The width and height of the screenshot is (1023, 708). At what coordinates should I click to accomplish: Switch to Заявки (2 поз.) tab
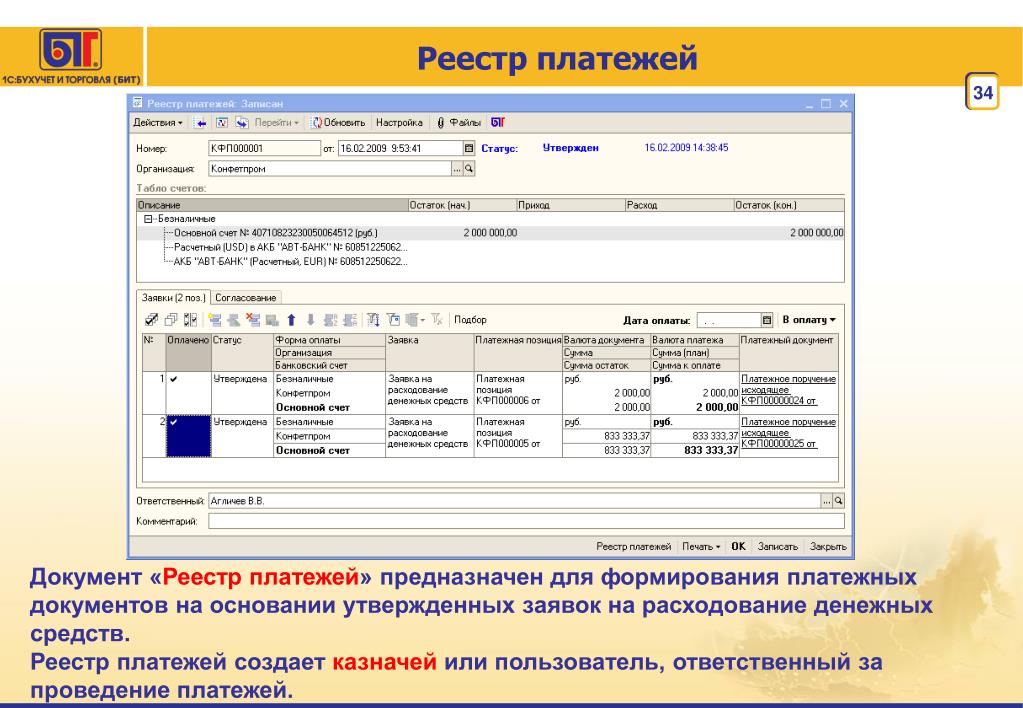pos(174,298)
